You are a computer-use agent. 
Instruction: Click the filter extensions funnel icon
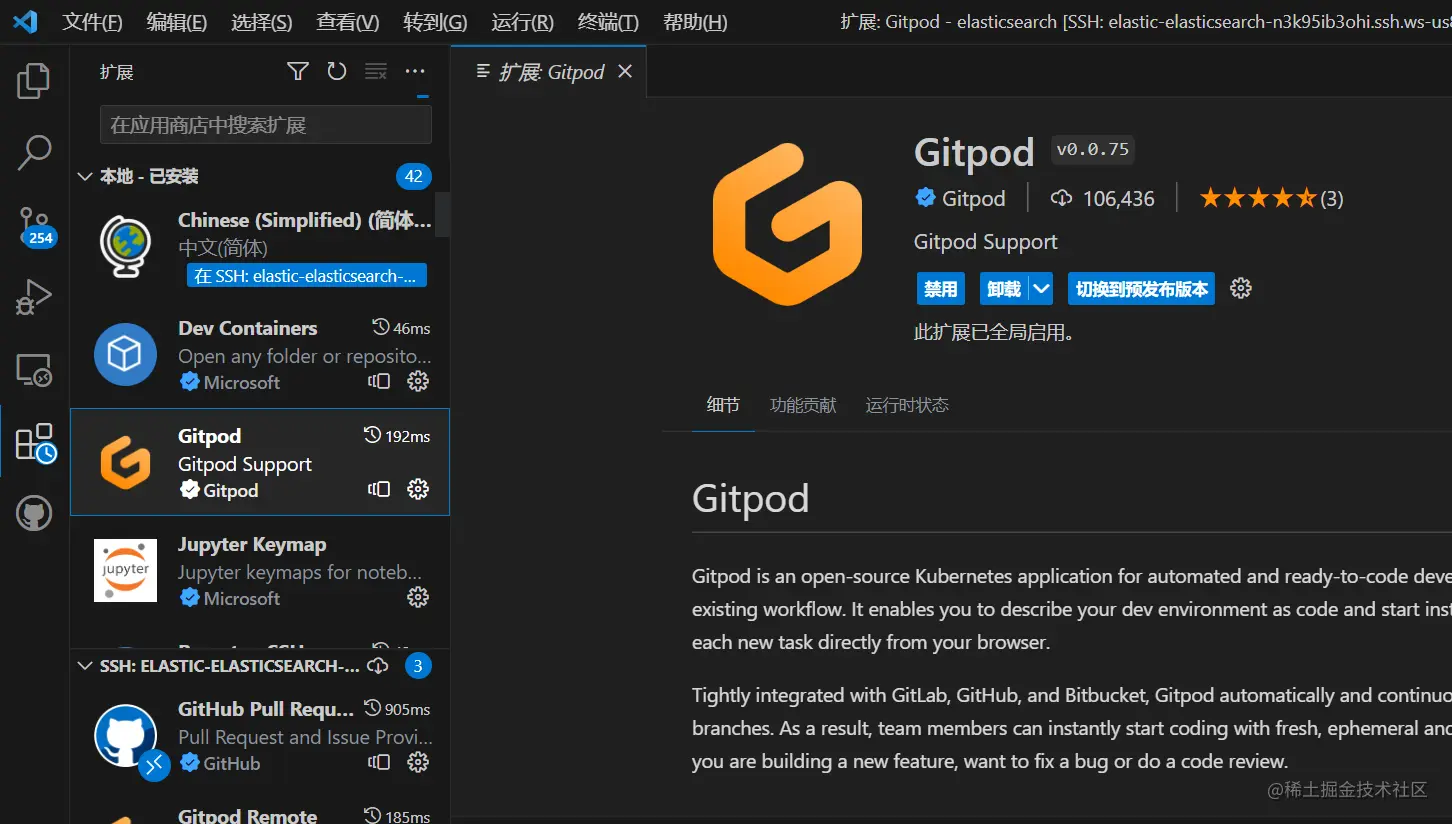pyautogui.click(x=297, y=71)
